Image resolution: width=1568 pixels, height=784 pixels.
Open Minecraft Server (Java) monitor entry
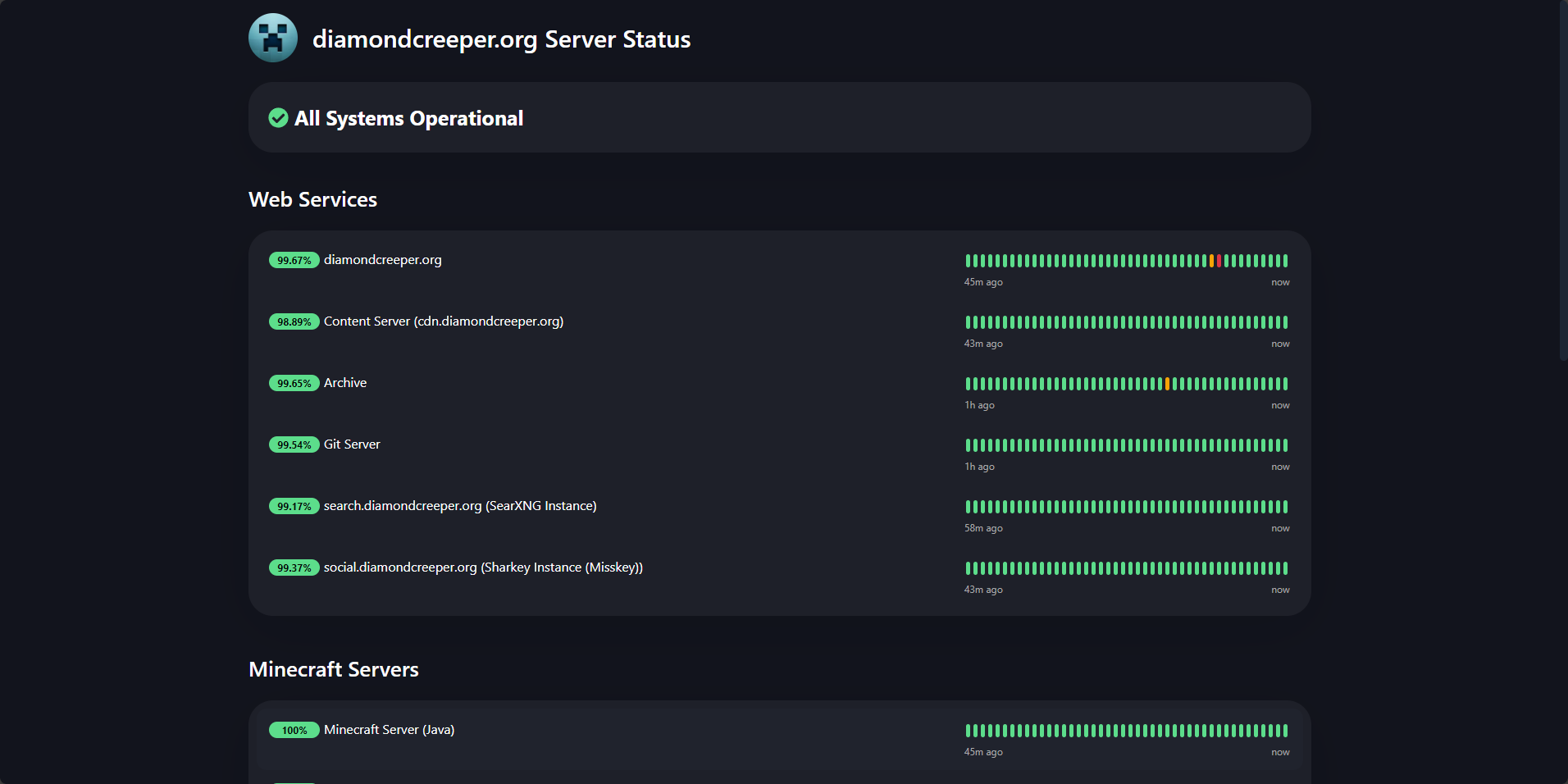click(x=389, y=730)
